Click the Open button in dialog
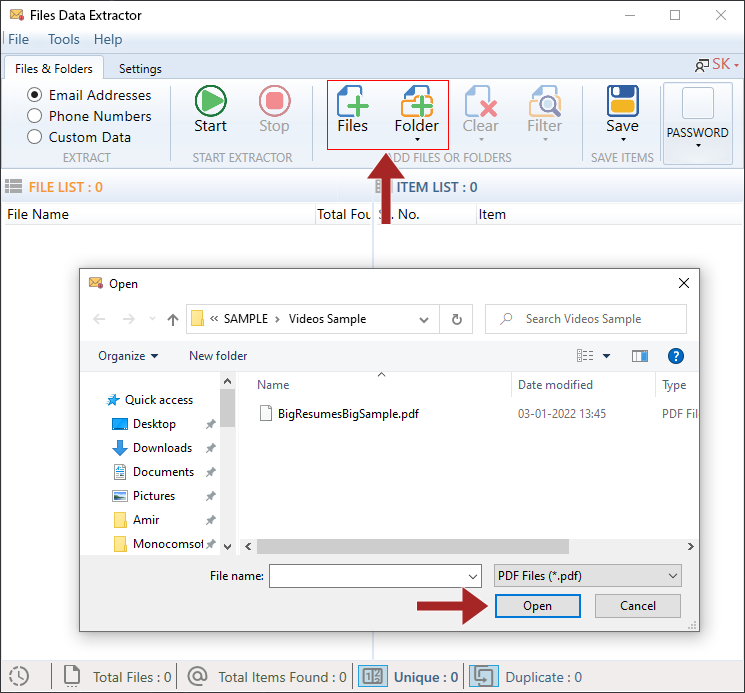Viewport: 745px width, 693px height. click(537, 606)
